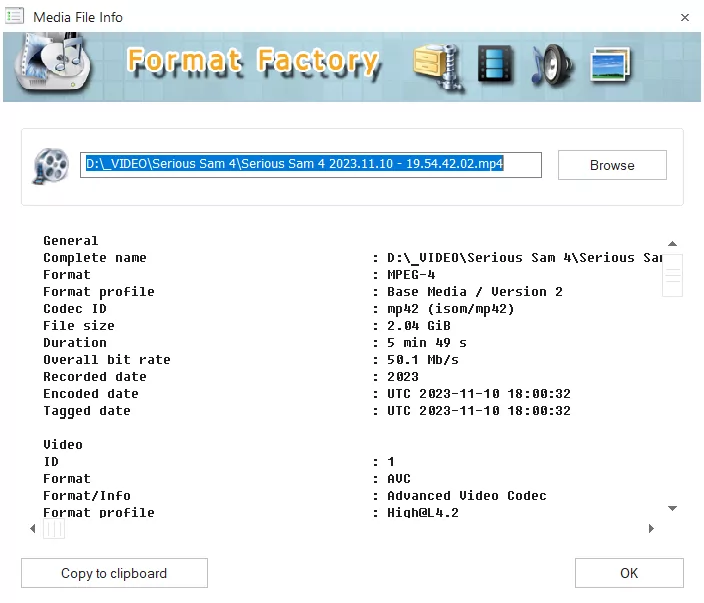704x603 pixels.
Task: Click the '50.1 Mb/s' bit rate value
Action: 422,360
